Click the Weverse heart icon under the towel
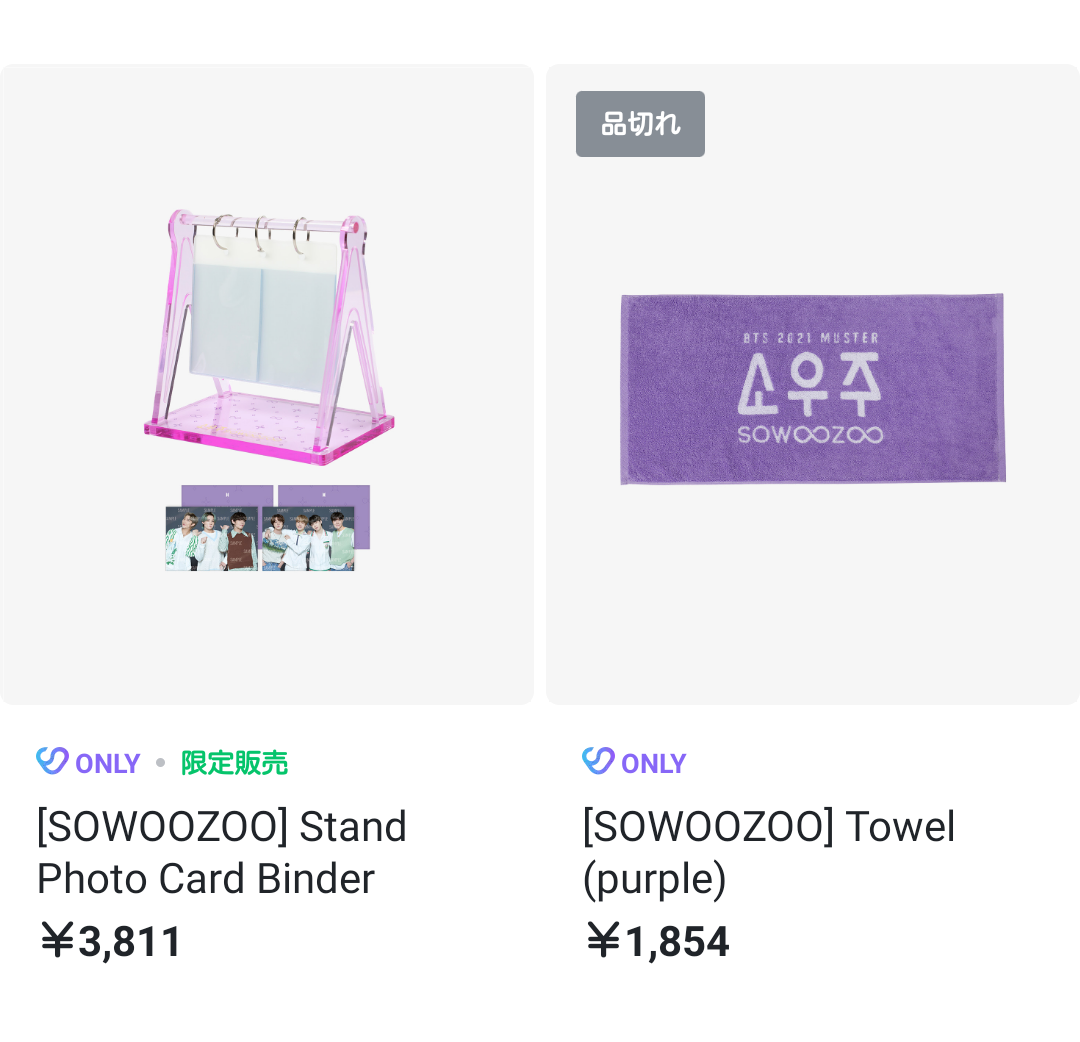Viewport: 1080px width, 1042px height. (x=598, y=761)
